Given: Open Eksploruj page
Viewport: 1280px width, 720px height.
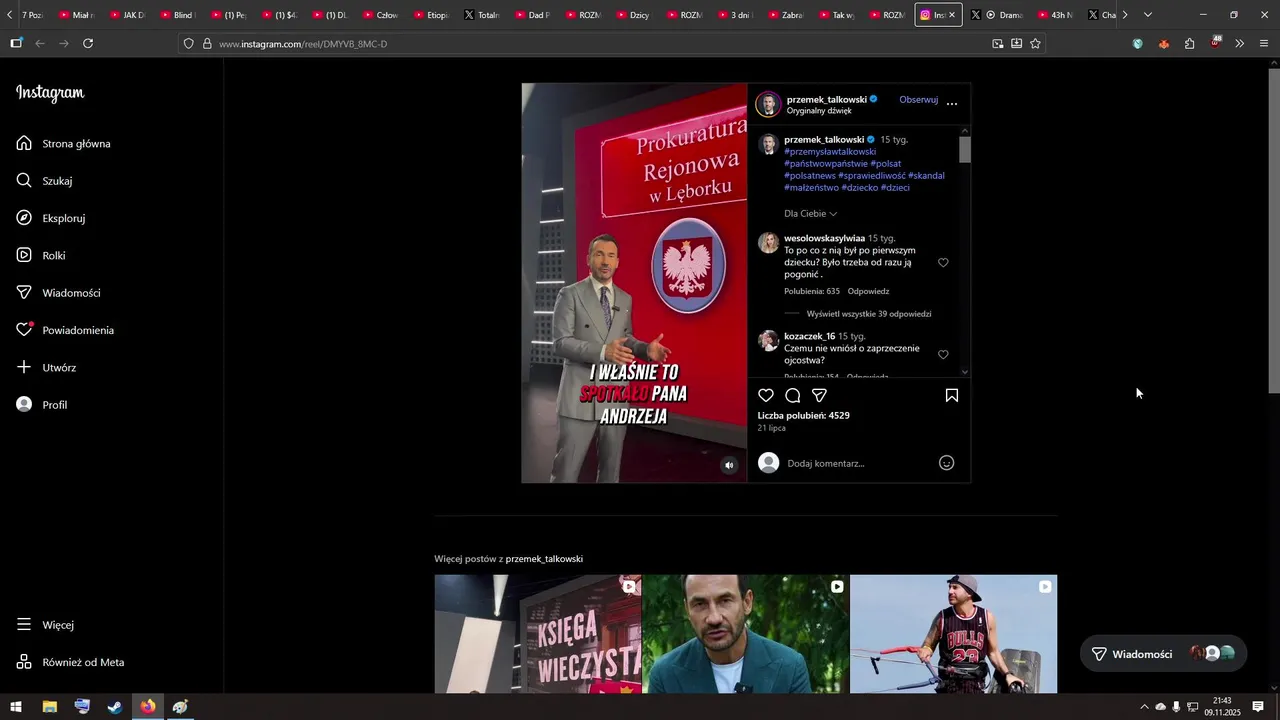Looking at the screenshot, I should point(51,218).
